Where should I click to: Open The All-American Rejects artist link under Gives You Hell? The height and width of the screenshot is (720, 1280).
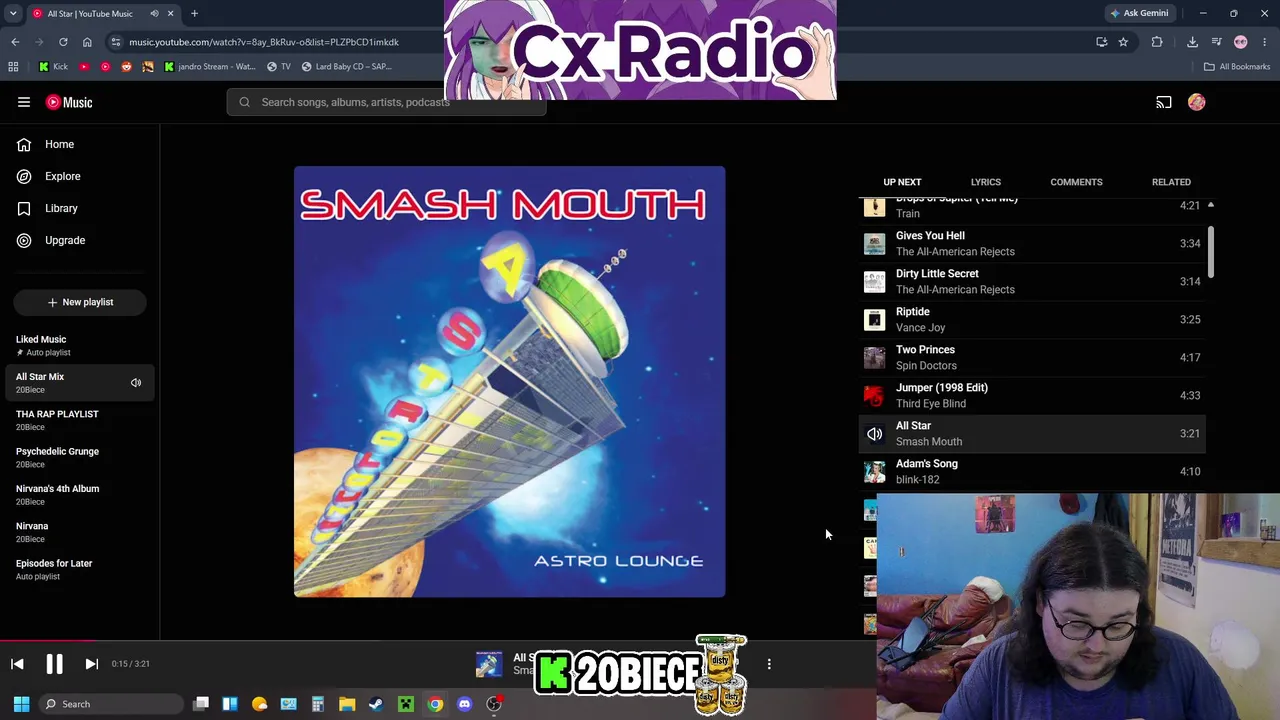pos(955,252)
